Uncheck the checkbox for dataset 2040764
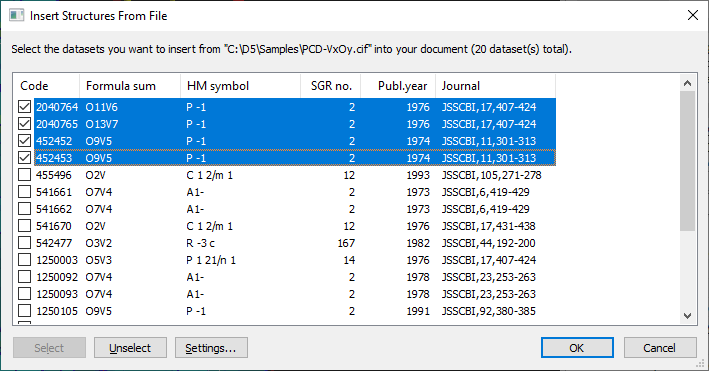Viewport: 709px width, 371px height. click(x=24, y=107)
